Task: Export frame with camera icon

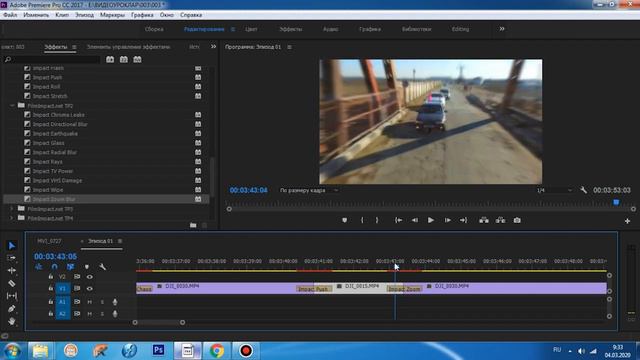Action: [x=517, y=220]
